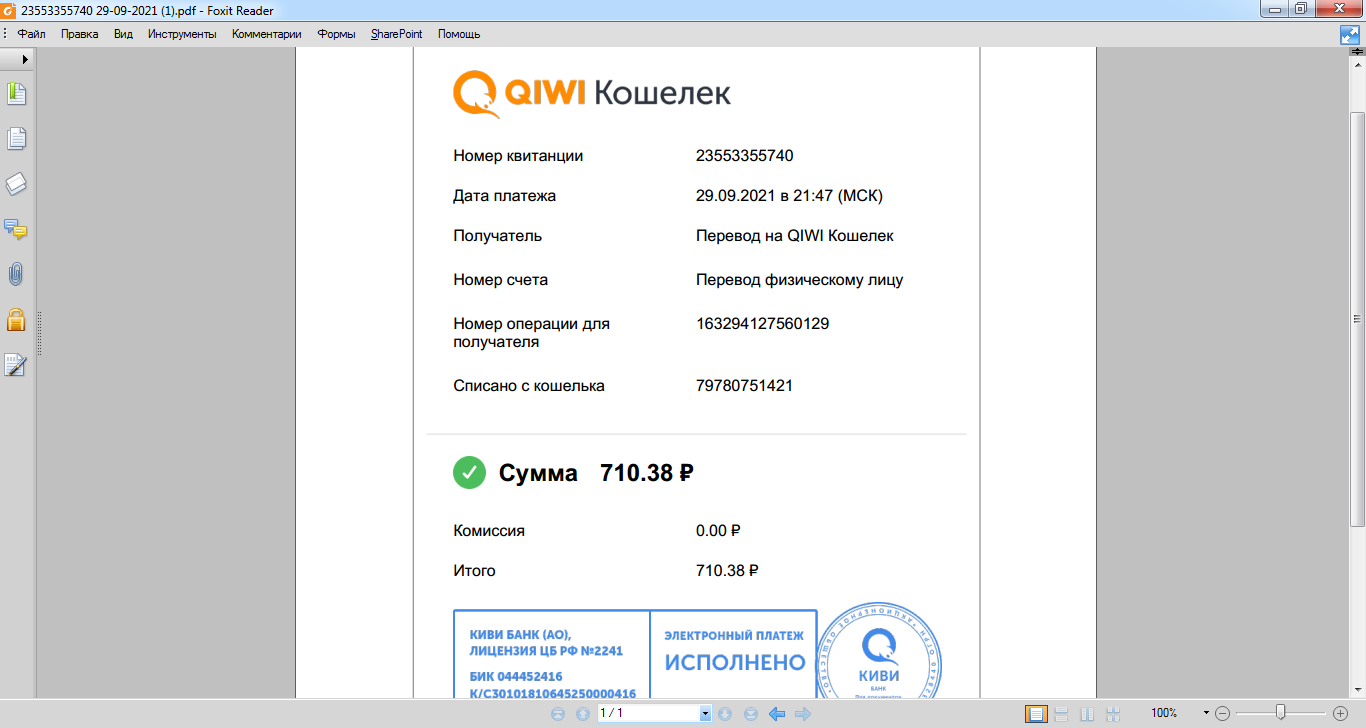Select facing pages view mode
1366x728 pixels.
tap(1087, 714)
